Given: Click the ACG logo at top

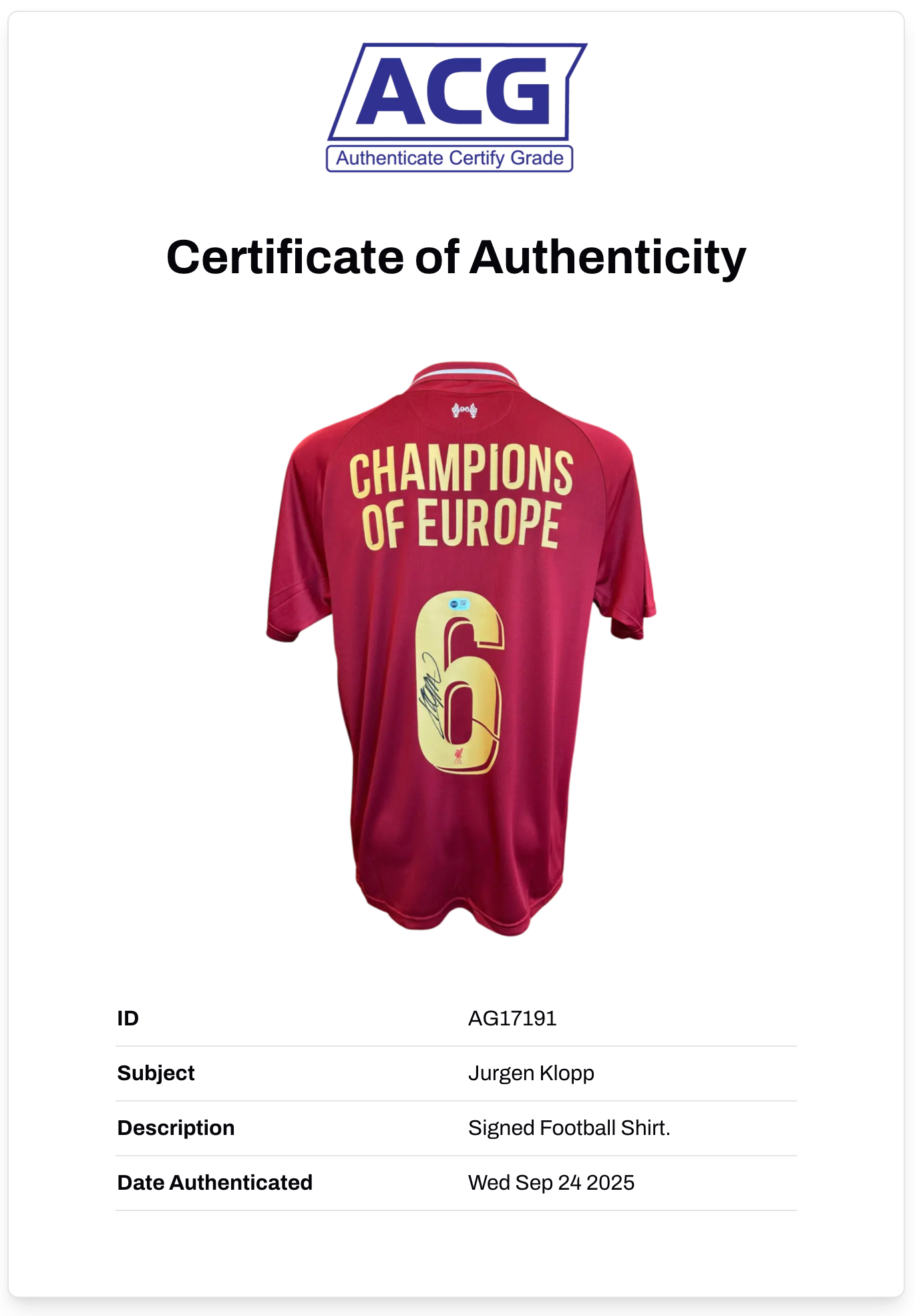Looking at the screenshot, I should (457, 92).
